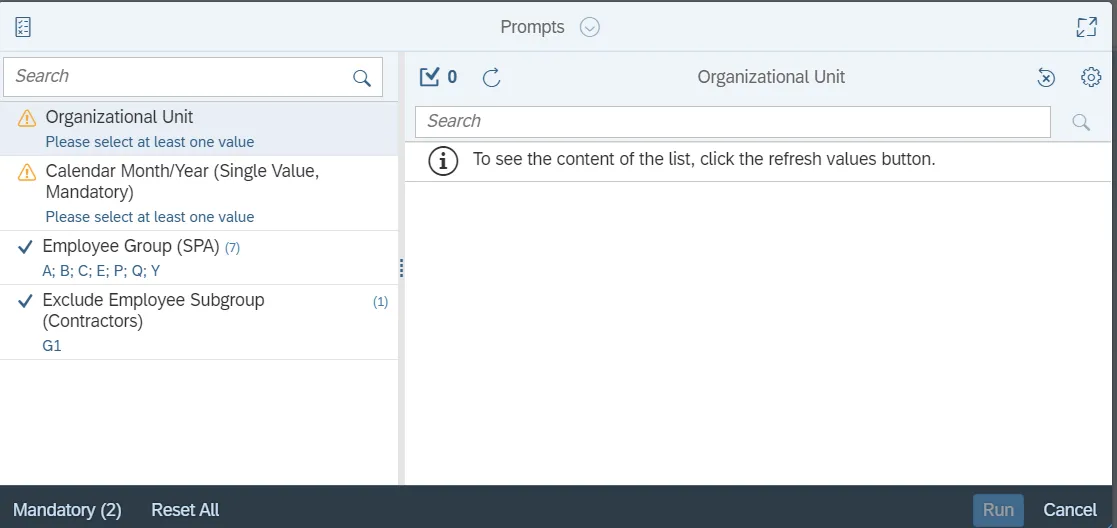The image size is (1117, 528).
Task: Click the search icon beside values field
Action: (x=1081, y=122)
